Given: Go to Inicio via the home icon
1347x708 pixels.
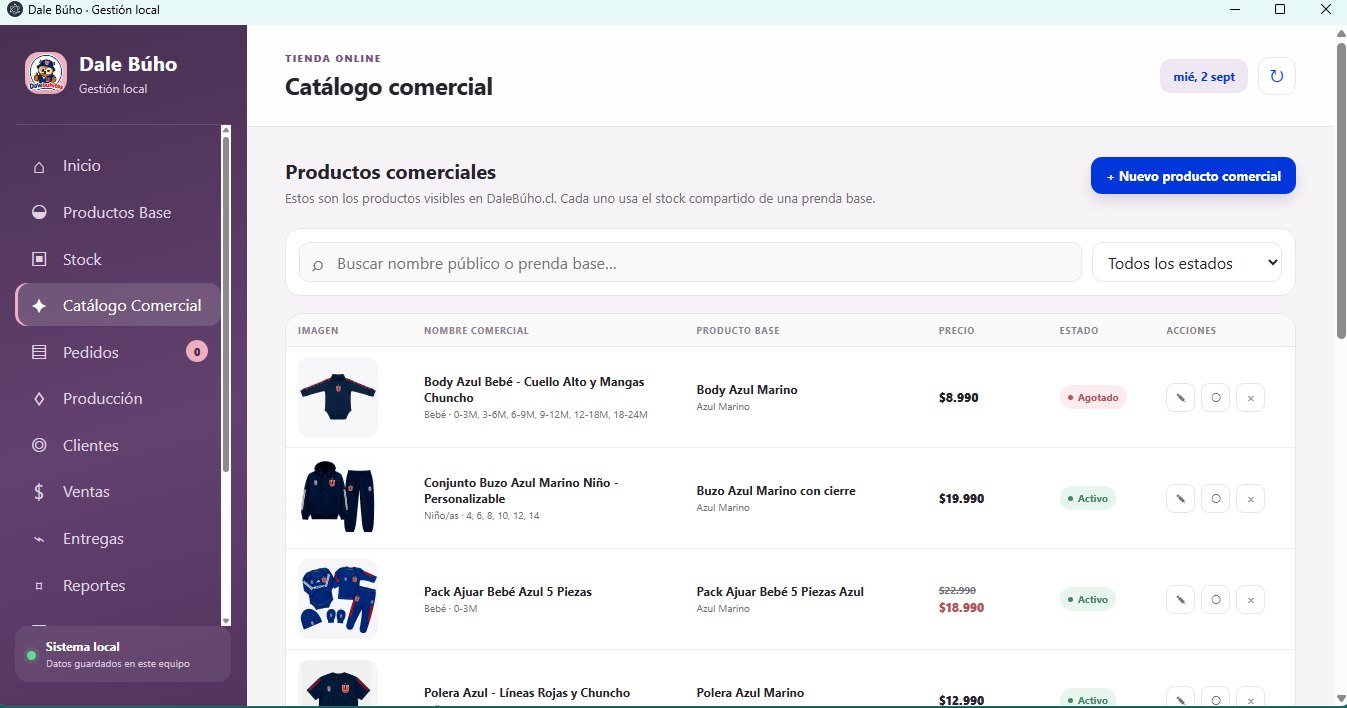Looking at the screenshot, I should (x=39, y=166).
